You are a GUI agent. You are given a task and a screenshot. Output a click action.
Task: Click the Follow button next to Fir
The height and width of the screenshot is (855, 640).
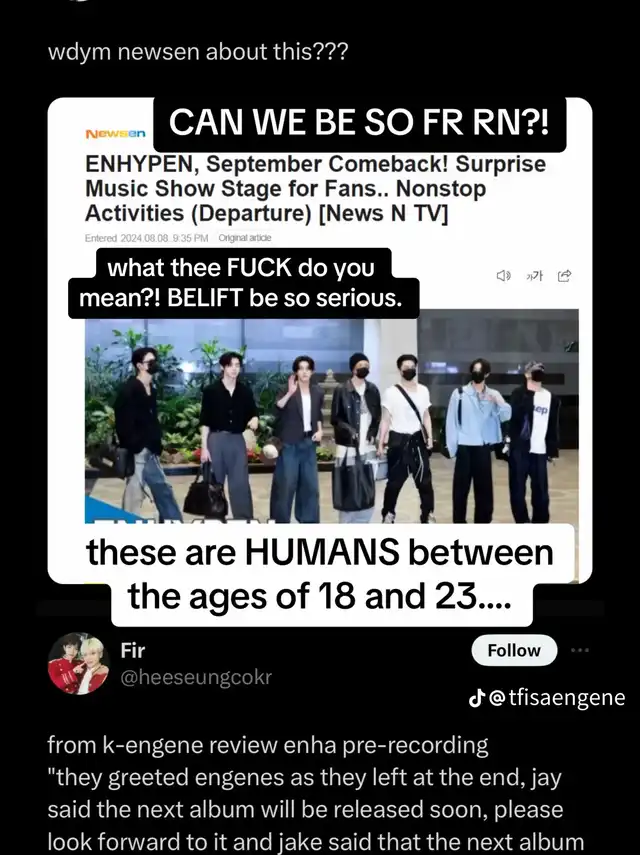coord(514,651)
